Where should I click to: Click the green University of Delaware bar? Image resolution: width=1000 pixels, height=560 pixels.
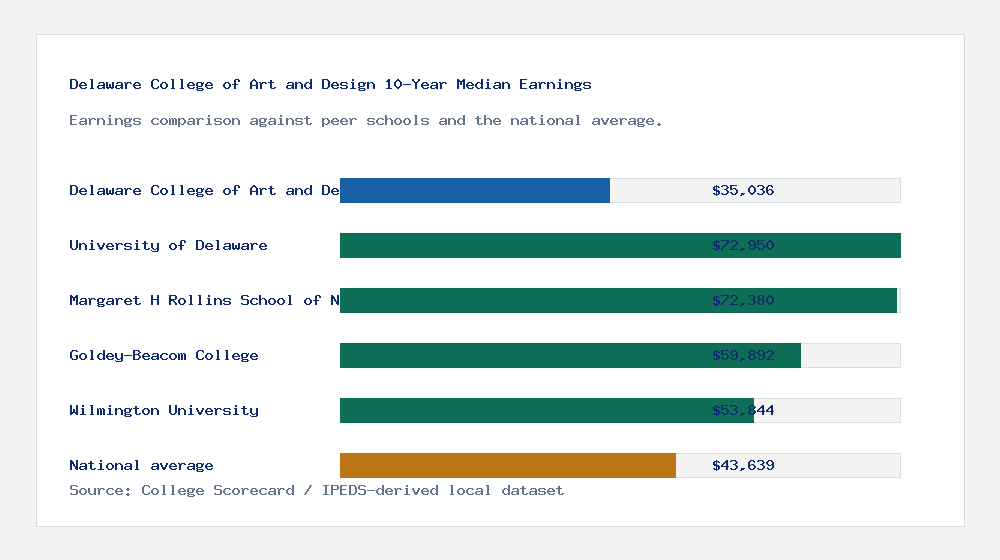[620, 246]
